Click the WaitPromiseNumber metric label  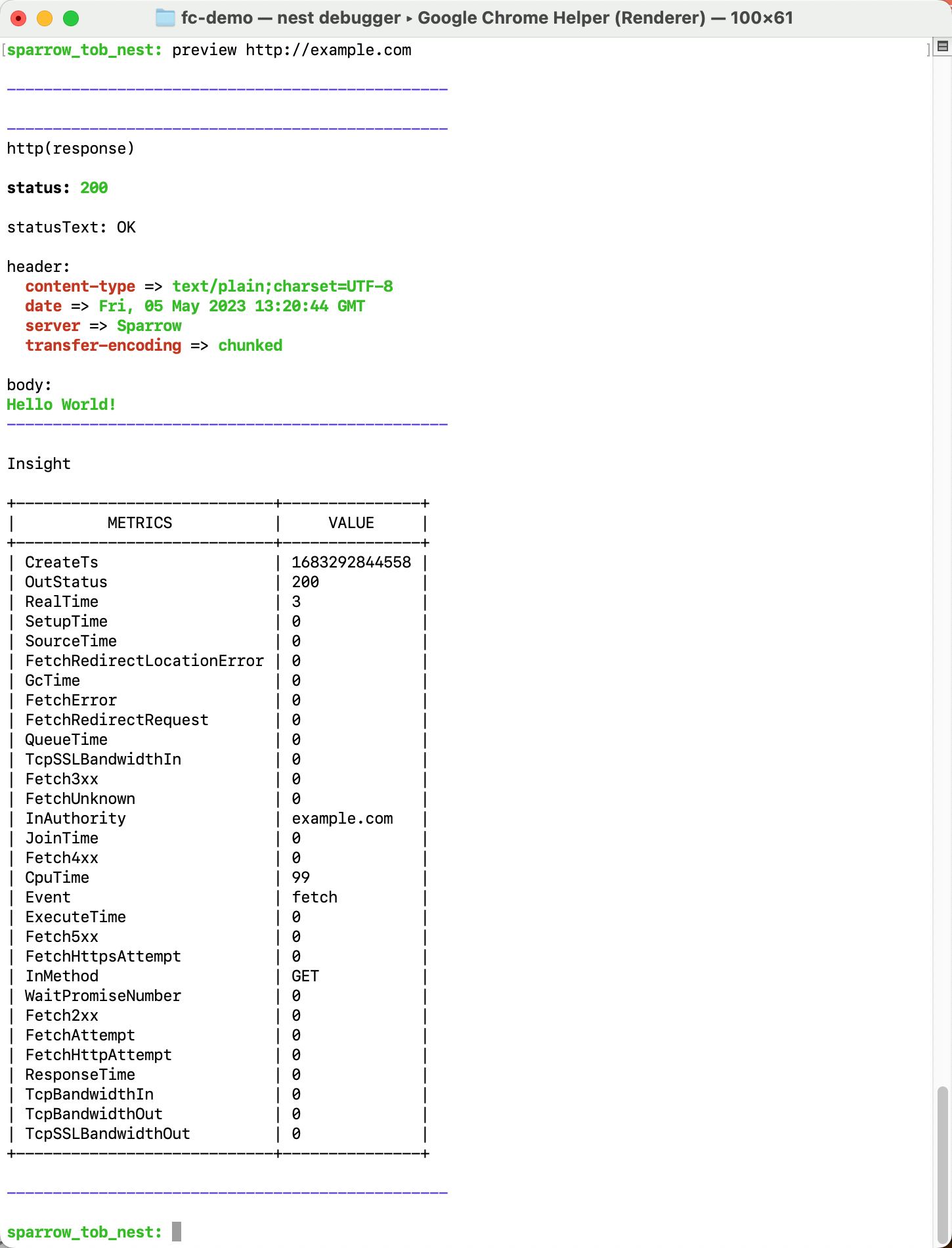tap(103, 996)
